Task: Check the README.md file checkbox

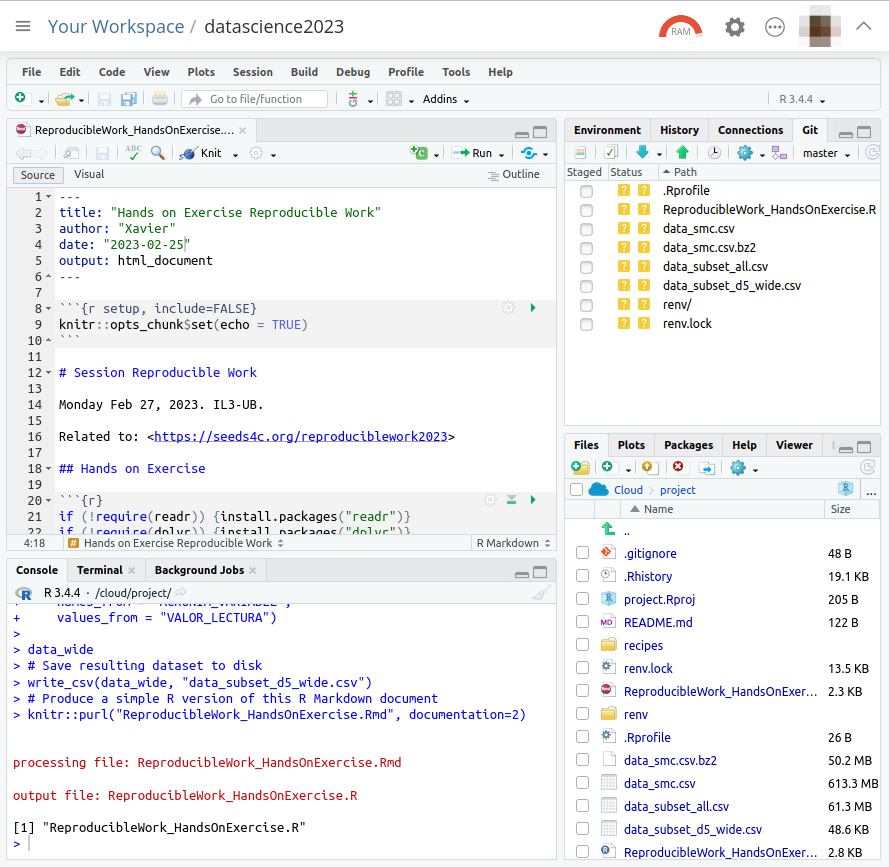Action: 582,622
